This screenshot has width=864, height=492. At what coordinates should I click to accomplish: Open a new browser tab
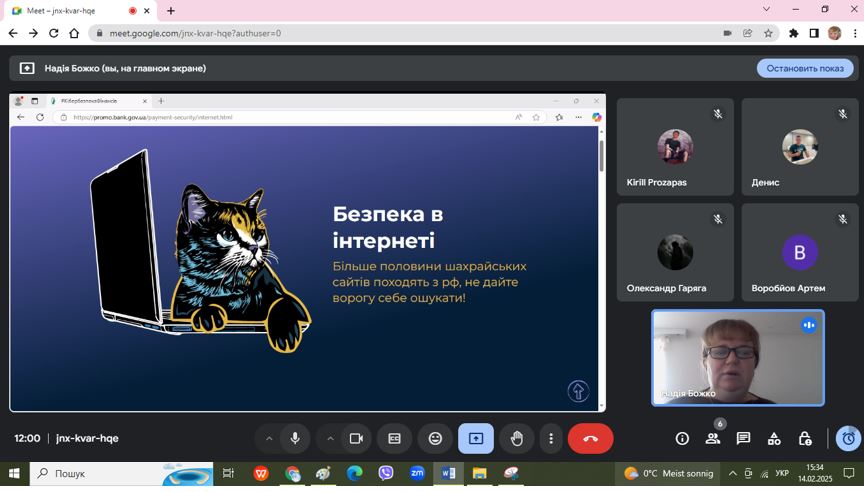tap(171, 10)
